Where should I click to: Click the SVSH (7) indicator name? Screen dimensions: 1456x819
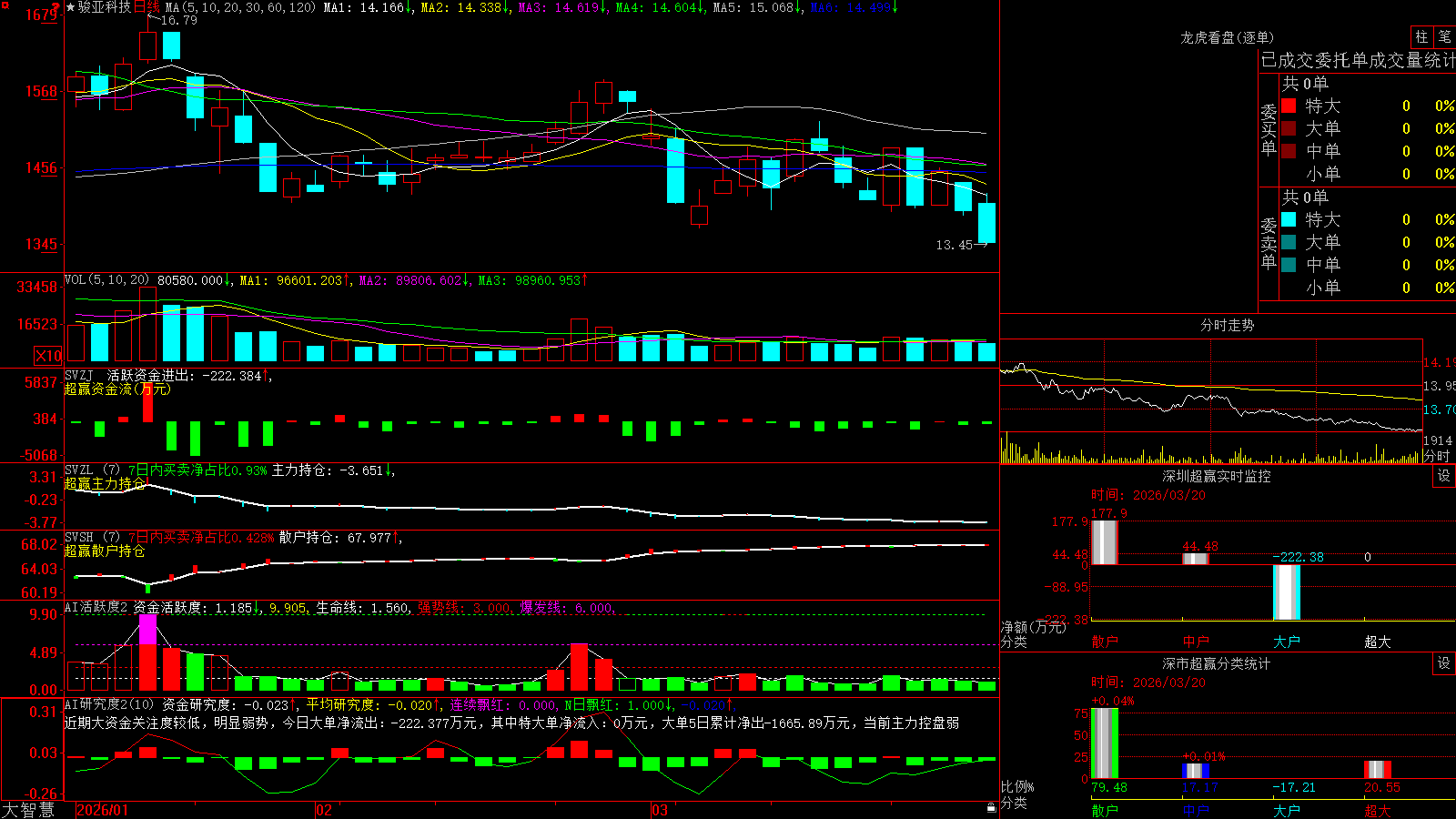(x=93, y=538)
